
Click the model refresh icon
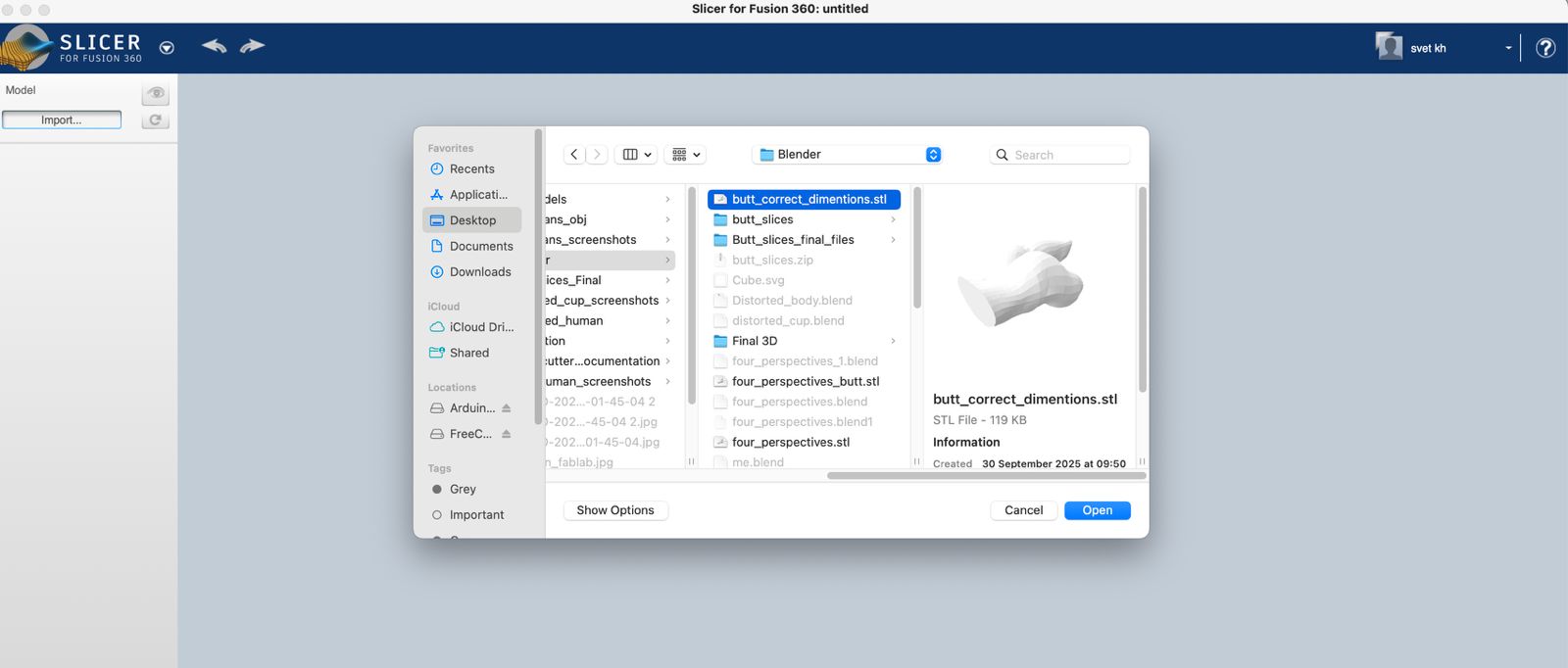(x=155, y=119)
